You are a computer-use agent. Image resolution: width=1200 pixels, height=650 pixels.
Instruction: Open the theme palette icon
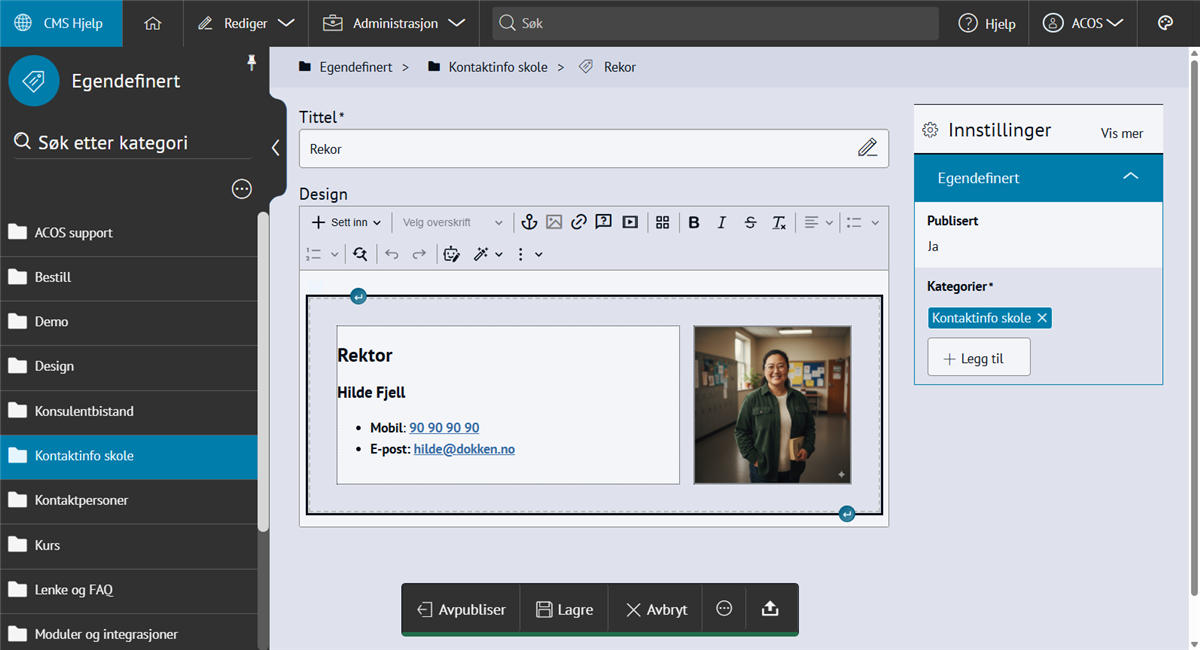tap(1165, 23)
